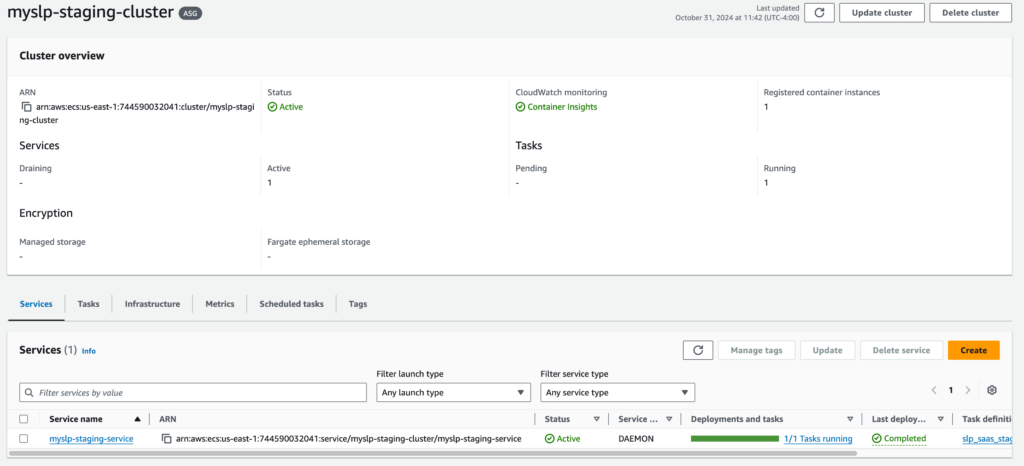Open the Filter service type dropdown
1024x466 pixels.
[618, 392]
